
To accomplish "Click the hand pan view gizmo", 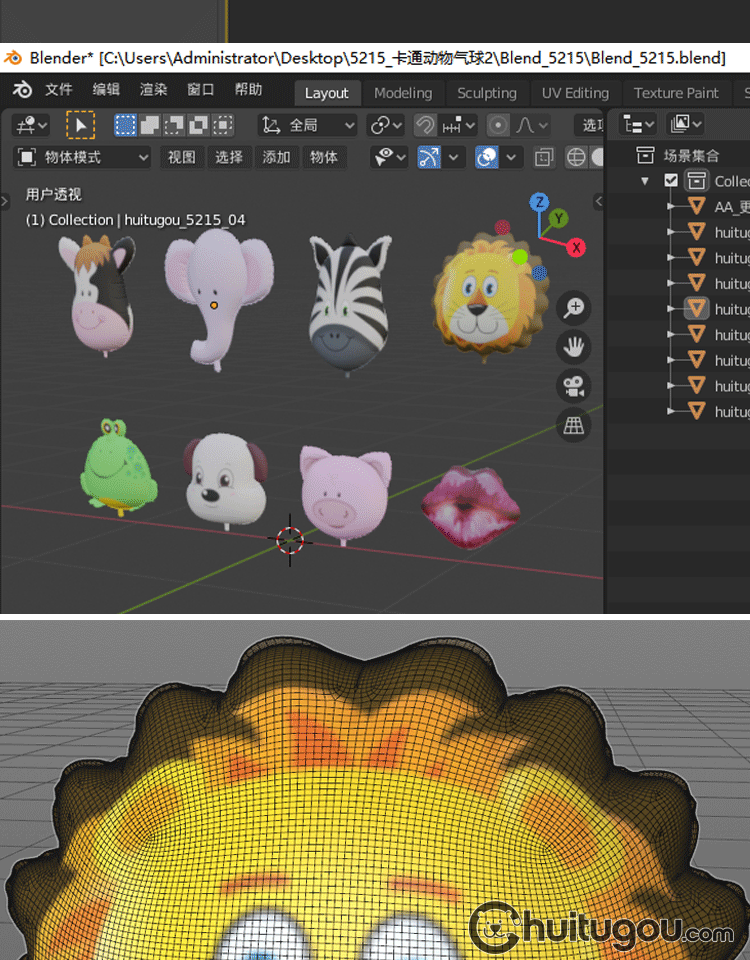I will 574,347.
